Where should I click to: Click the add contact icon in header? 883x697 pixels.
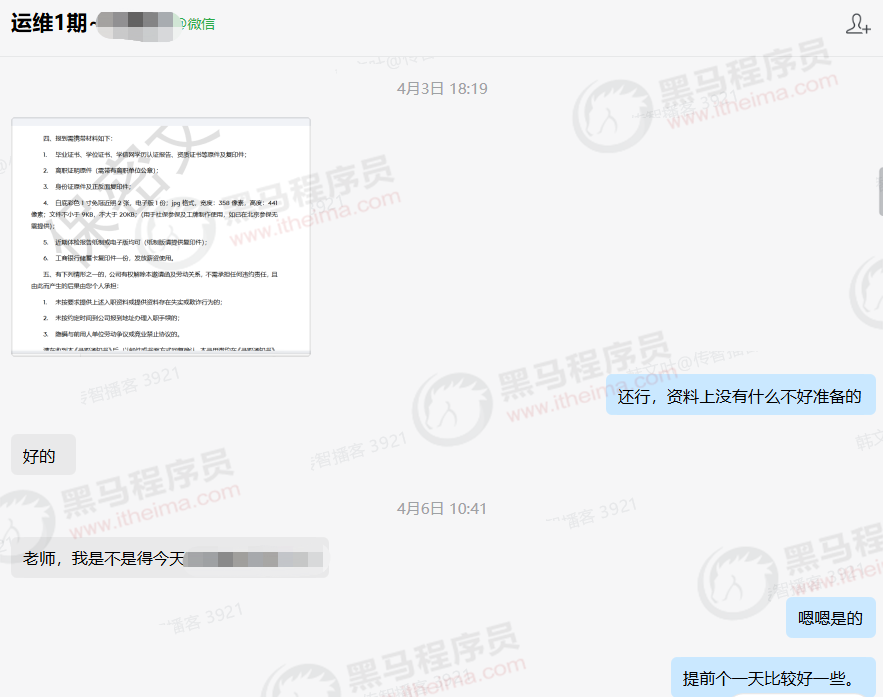tap(858, 24)
